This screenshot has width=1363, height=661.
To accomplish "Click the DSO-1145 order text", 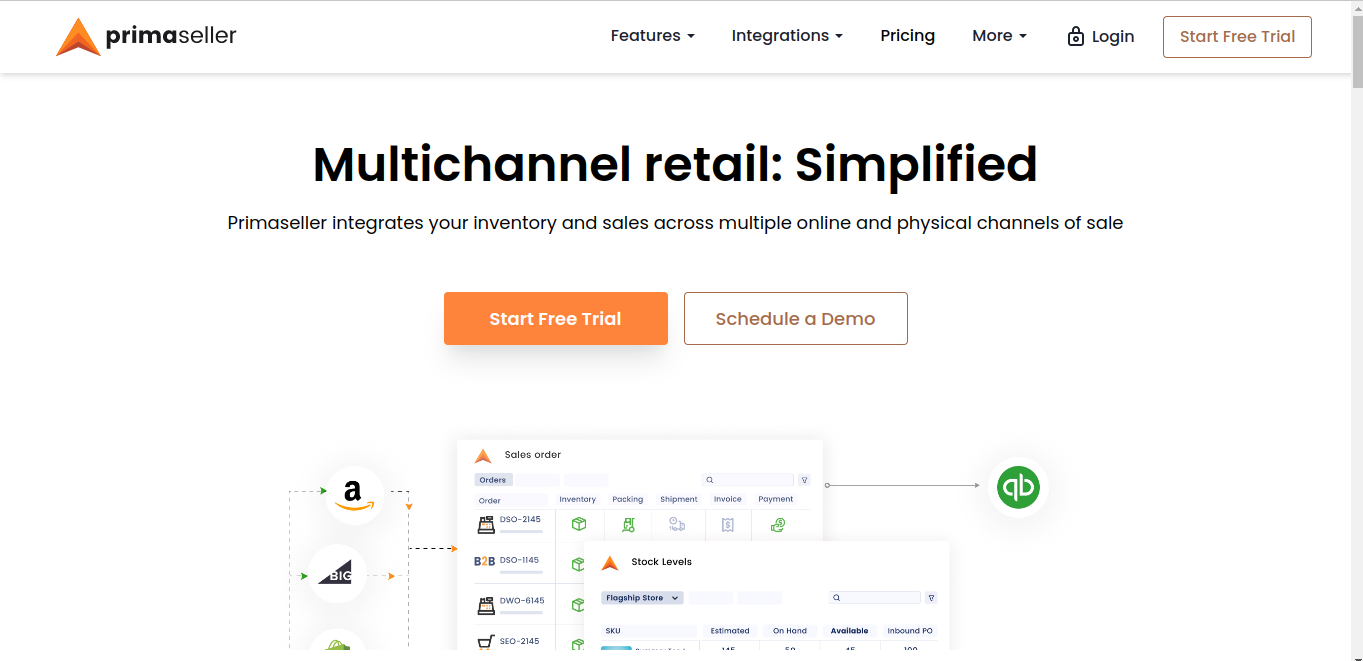I will (519, 561).
